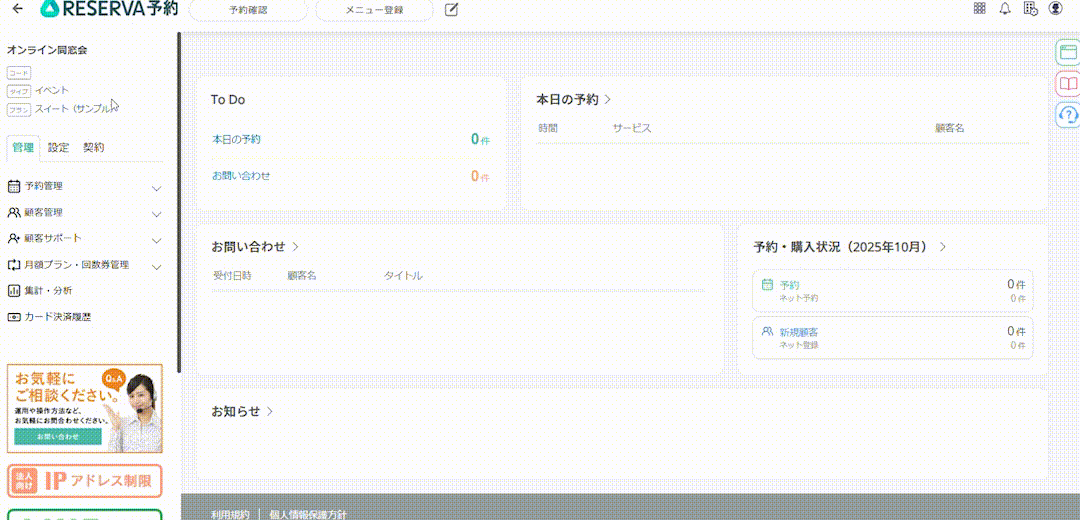Click the 顧客管理 label in sidebar
The width and height of the screenshot is (1080, 520).
tap(43, 212)
